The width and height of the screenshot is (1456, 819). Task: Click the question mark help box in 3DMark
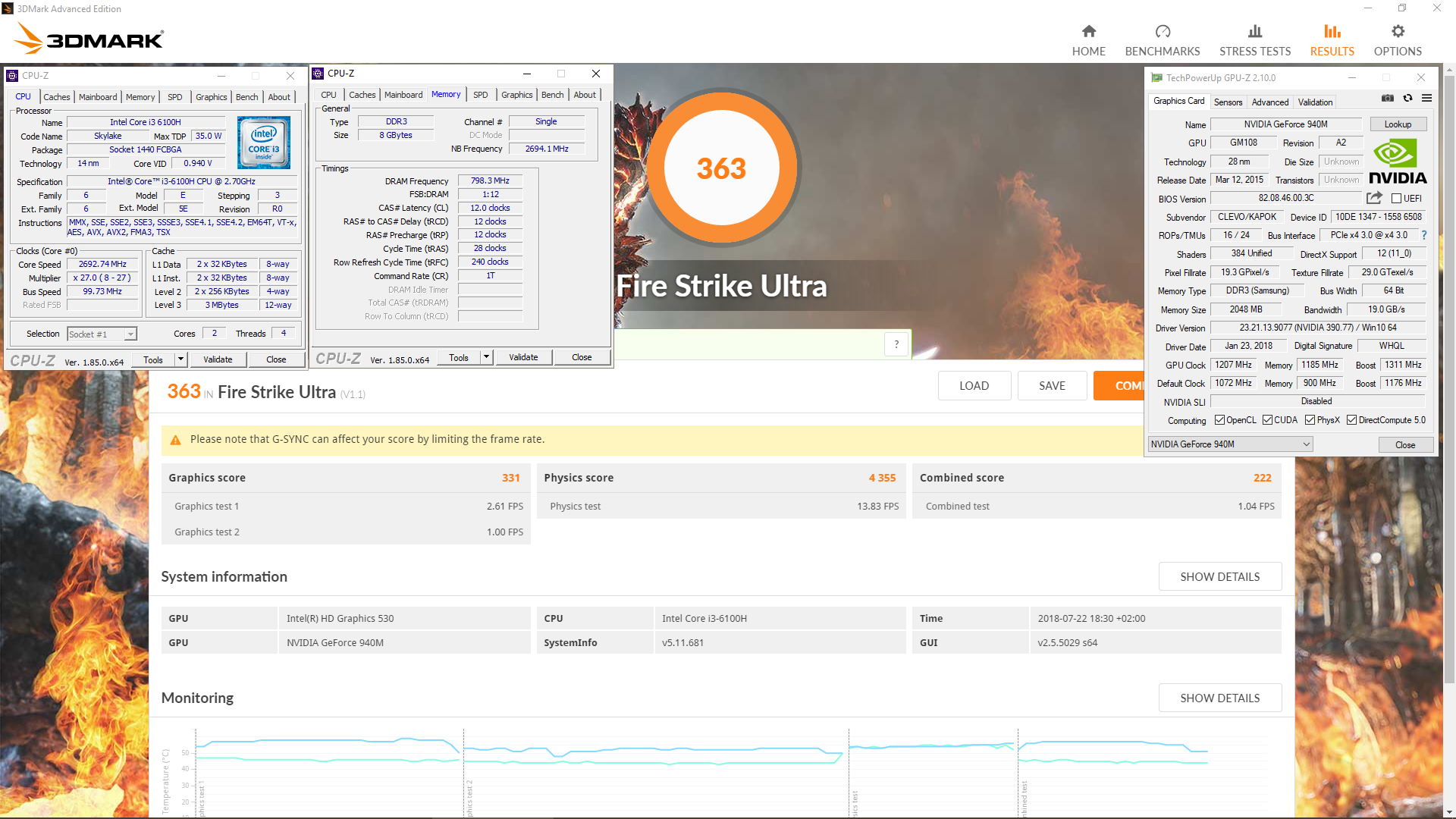pos(896,344)
